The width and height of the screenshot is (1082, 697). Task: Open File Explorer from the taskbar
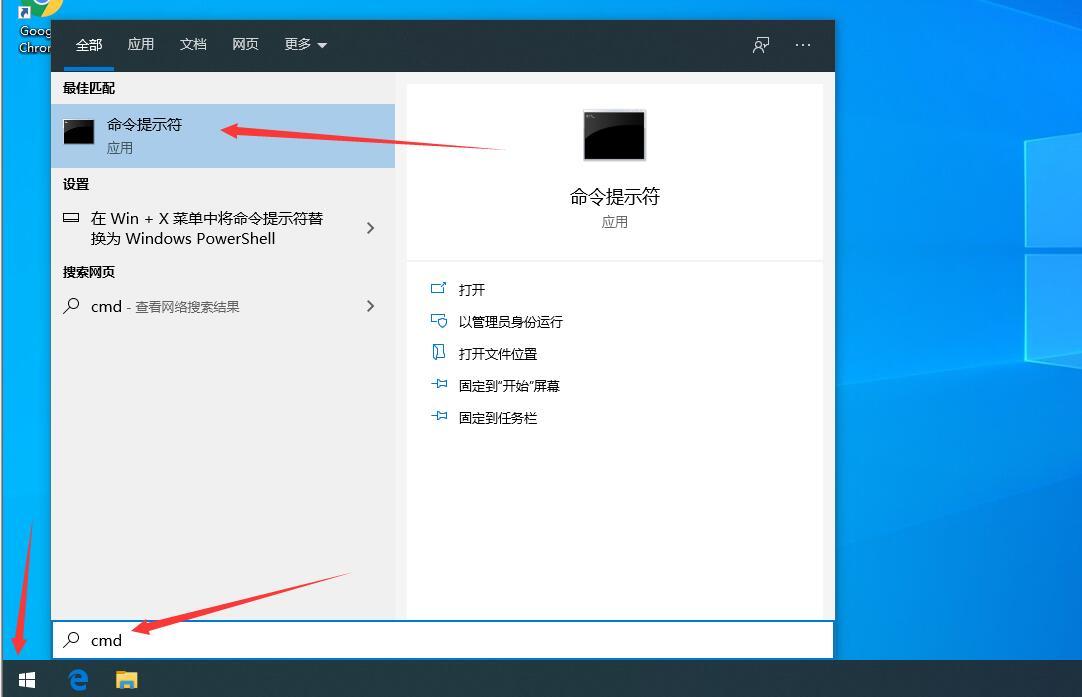point(126,680)
